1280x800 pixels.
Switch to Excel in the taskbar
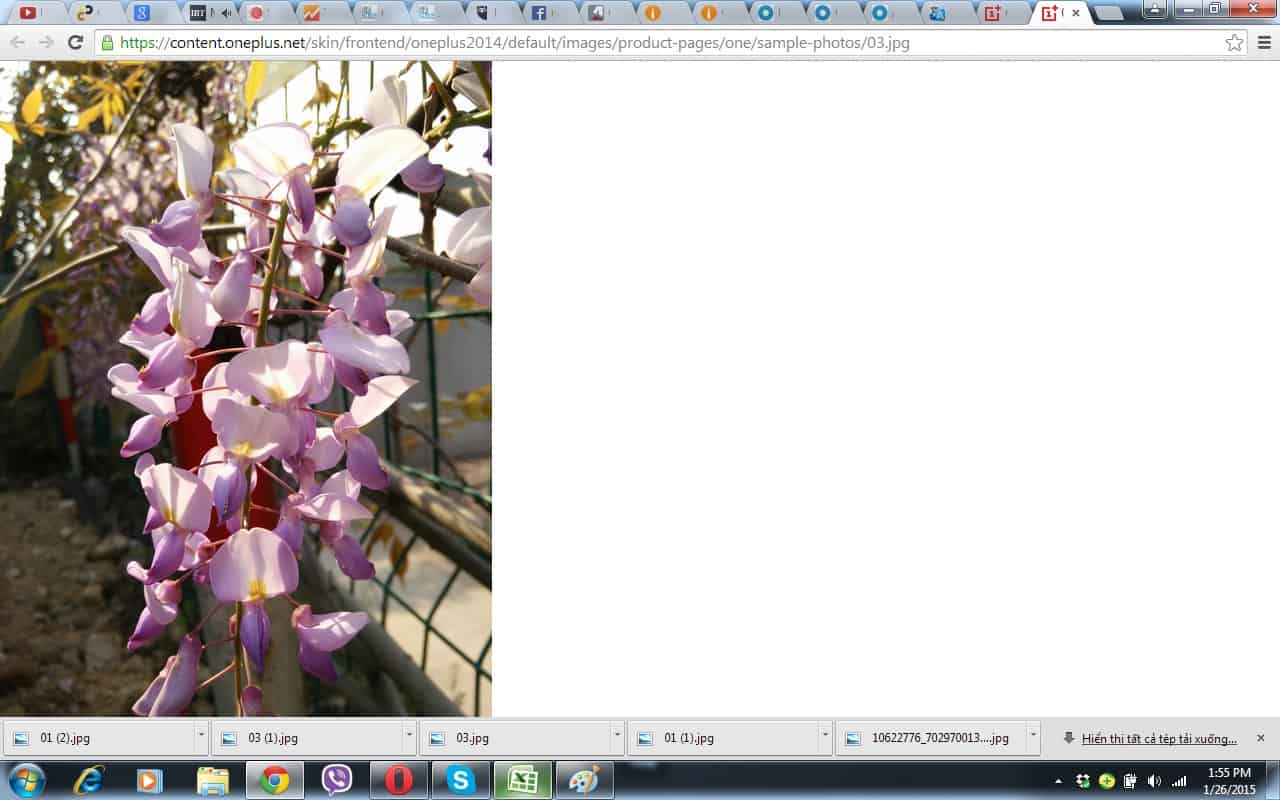click(522, 780)
